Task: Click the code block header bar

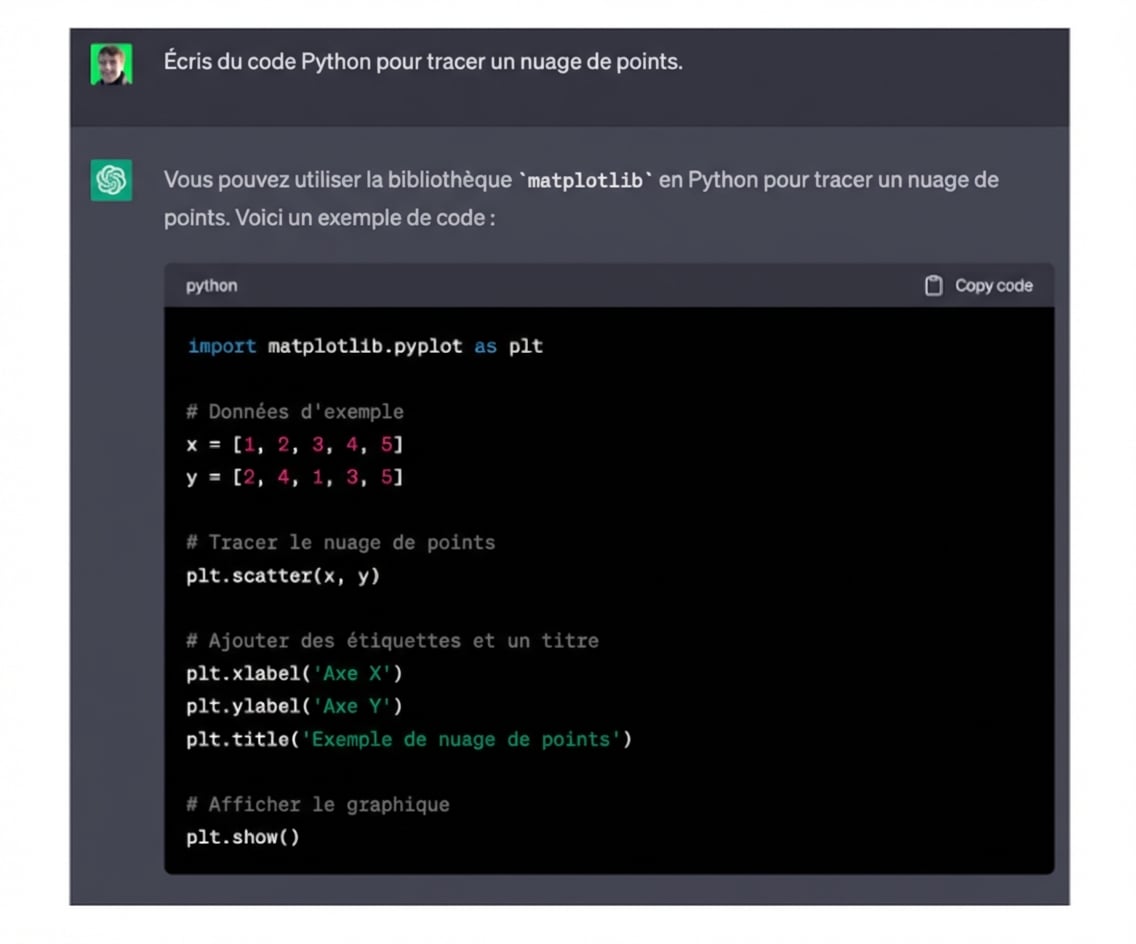Action: click(x=610, y=285)
